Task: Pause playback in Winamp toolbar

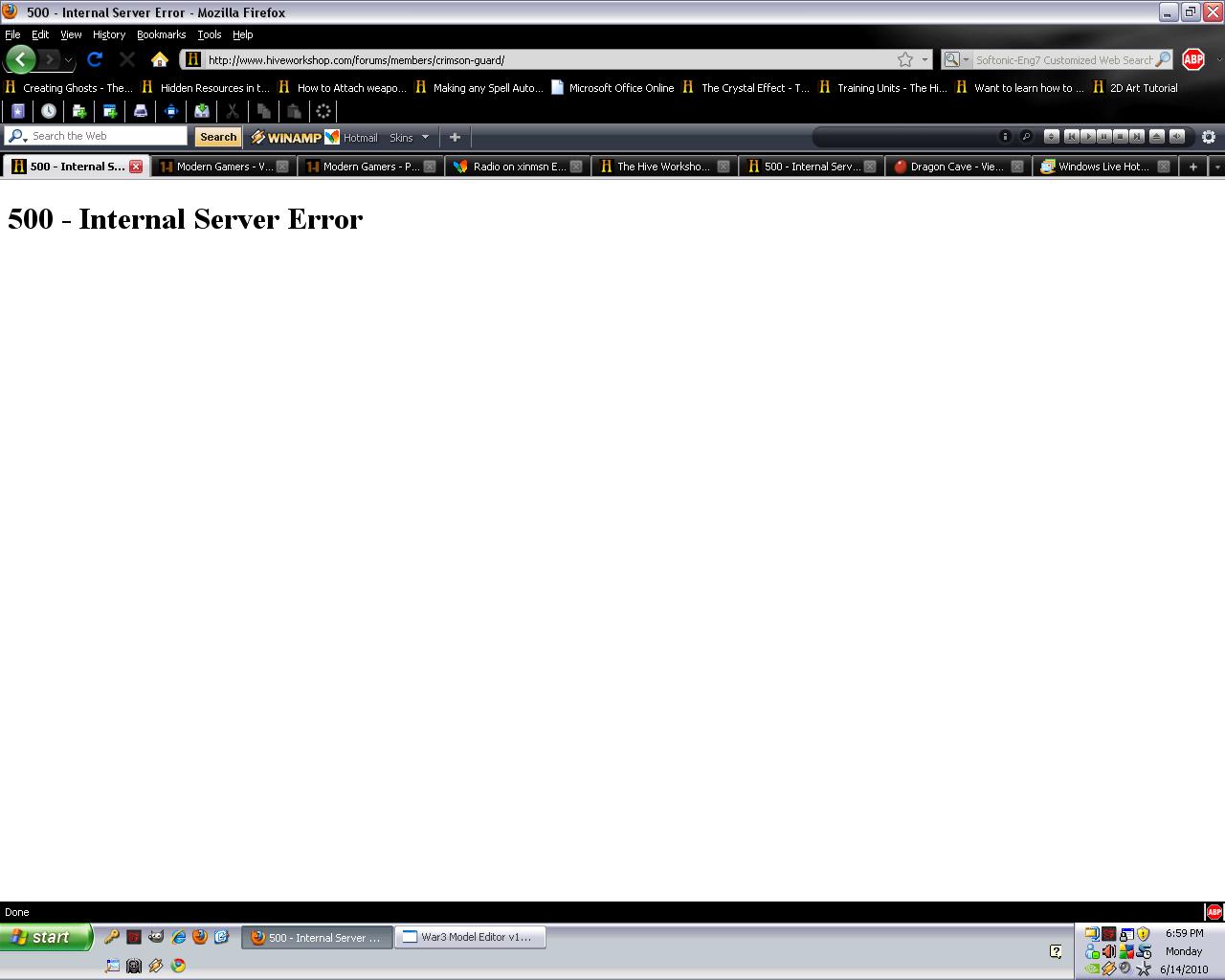Action: click(x=1103, y=137)
